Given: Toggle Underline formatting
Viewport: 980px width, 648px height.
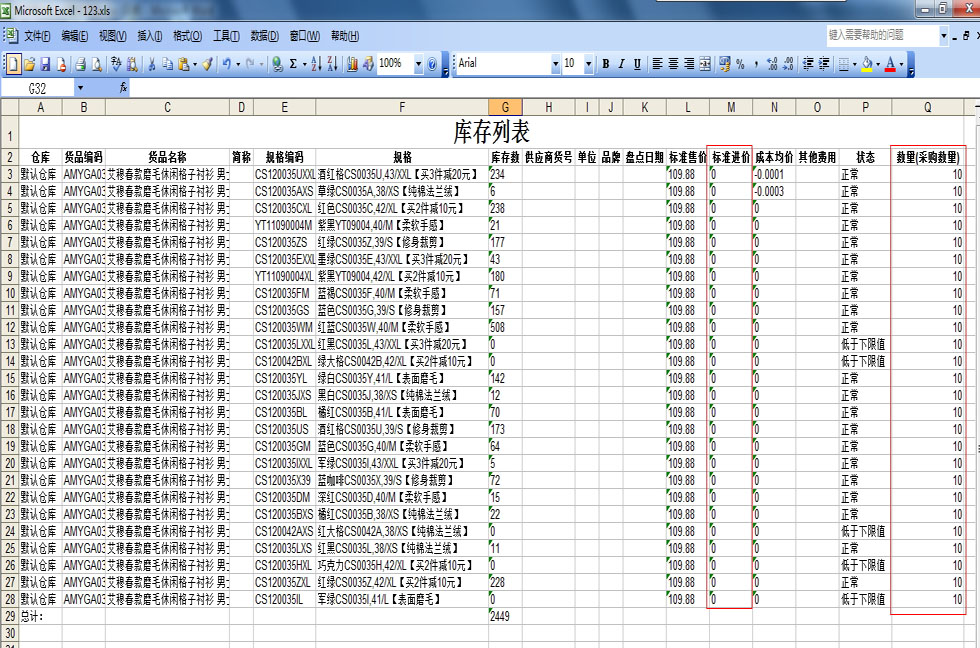Looking at the screenshot, I should tap(637, 64).
